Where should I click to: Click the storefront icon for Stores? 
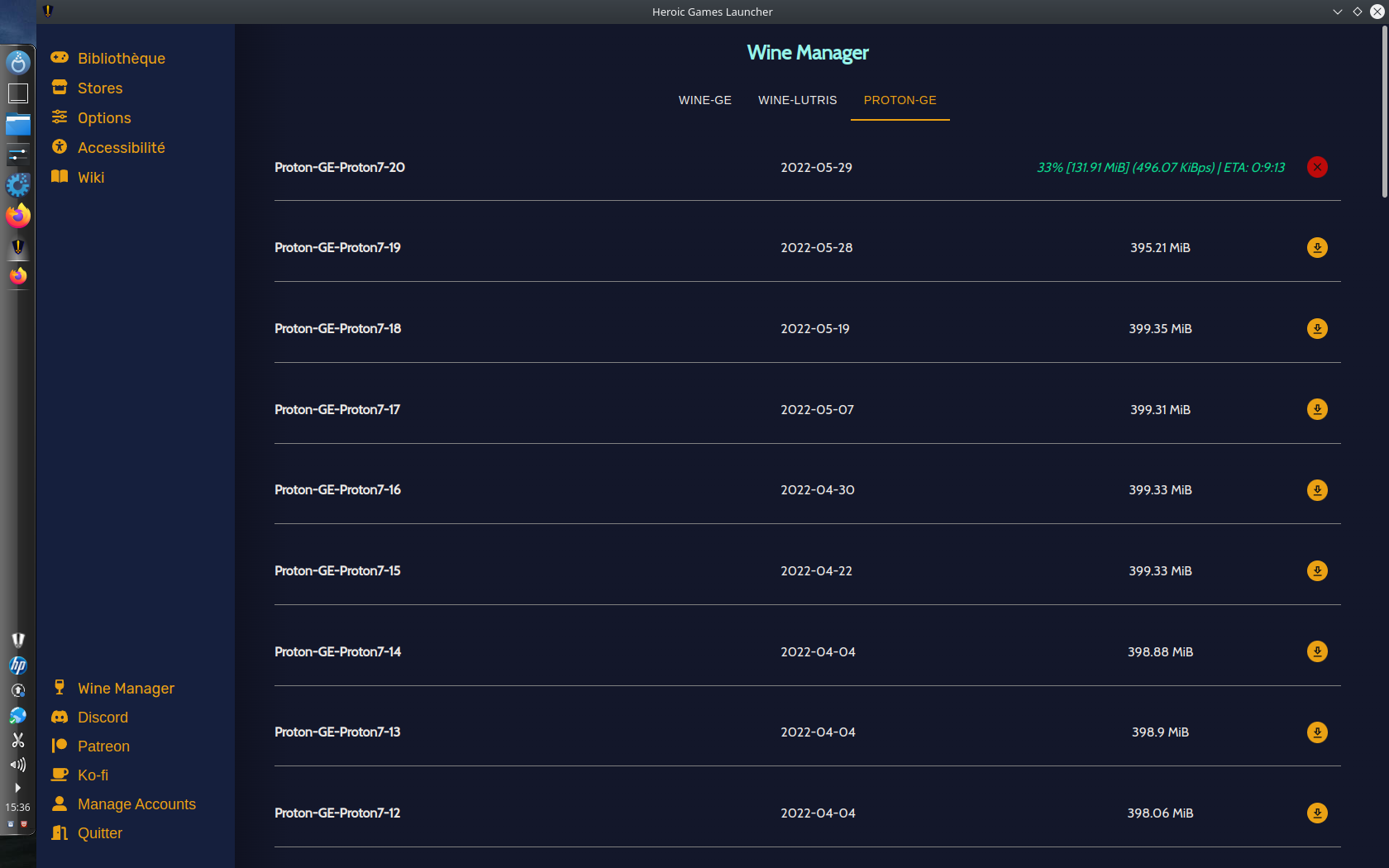[60, 88]
